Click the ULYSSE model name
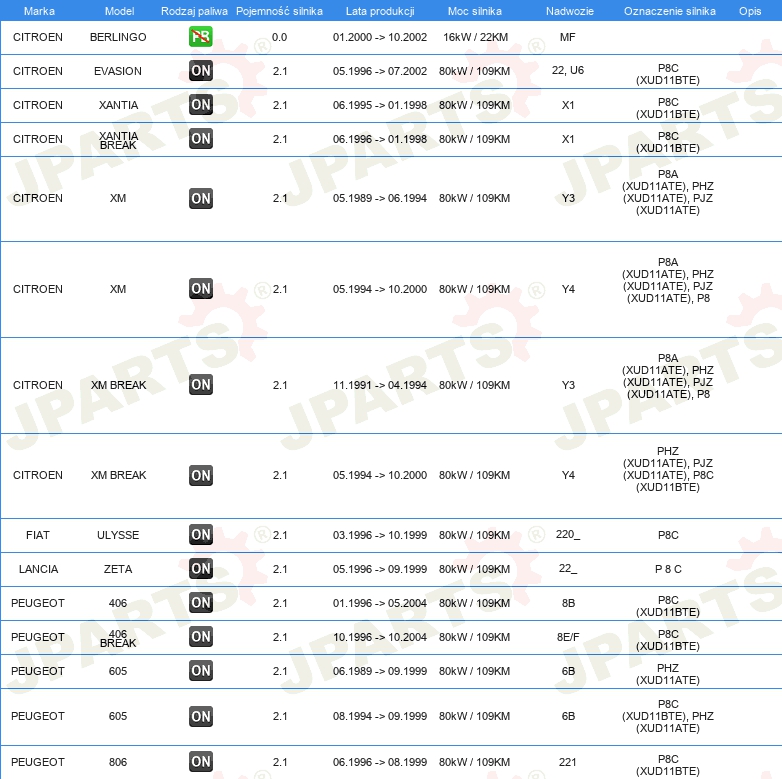This screenshot has height=779, width=782. 118,535
